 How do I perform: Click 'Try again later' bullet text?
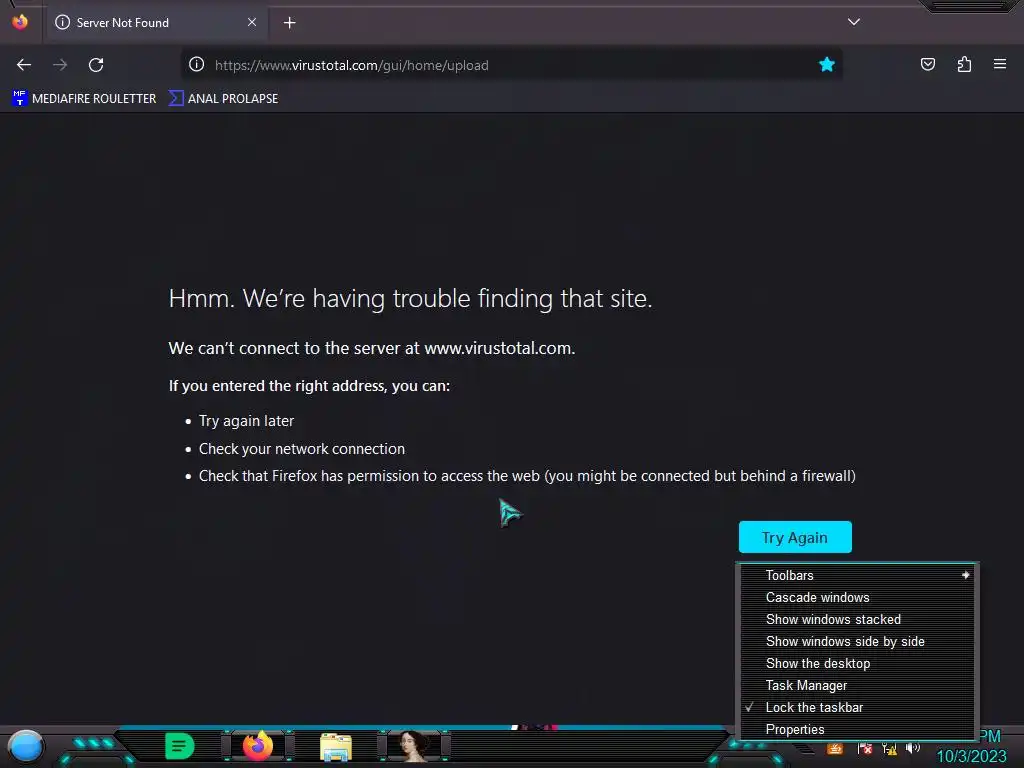[246, 421]
